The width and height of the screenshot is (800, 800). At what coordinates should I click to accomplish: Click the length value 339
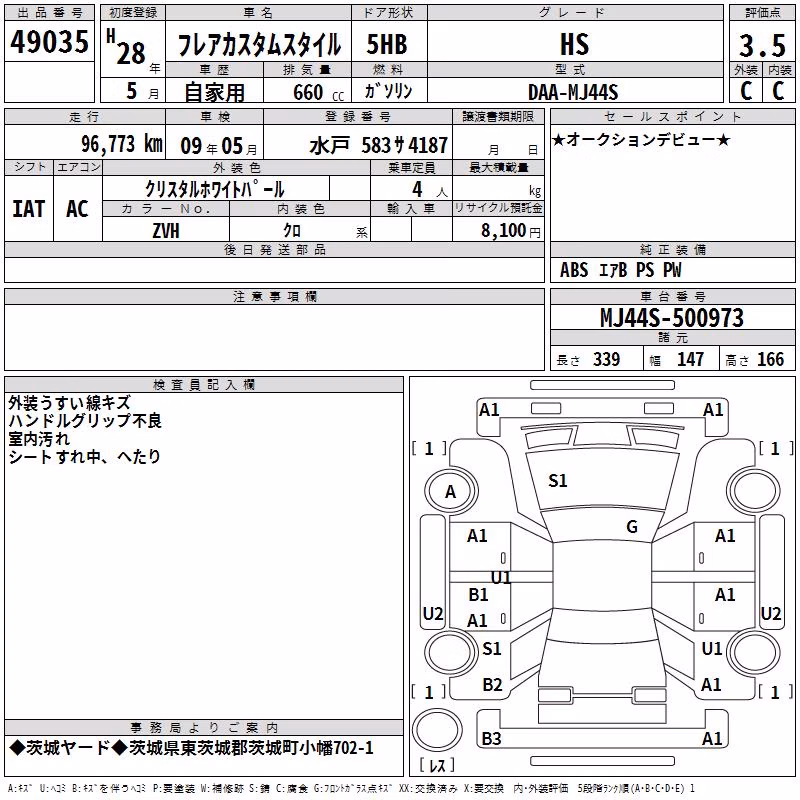pyautogui.click(x=606, y=360)
